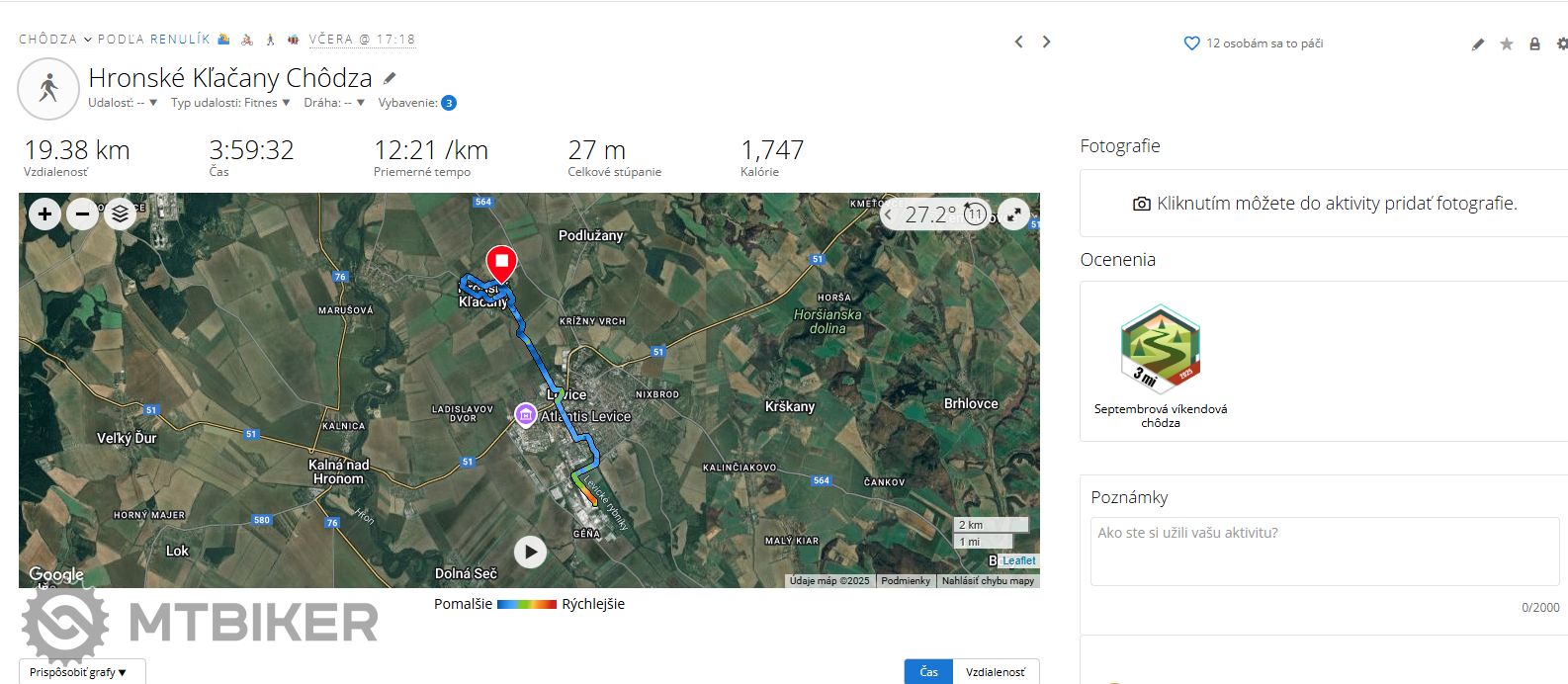Open the map layers selector
This screenshot has height=684, width=1568.
[x=120, y=214]
